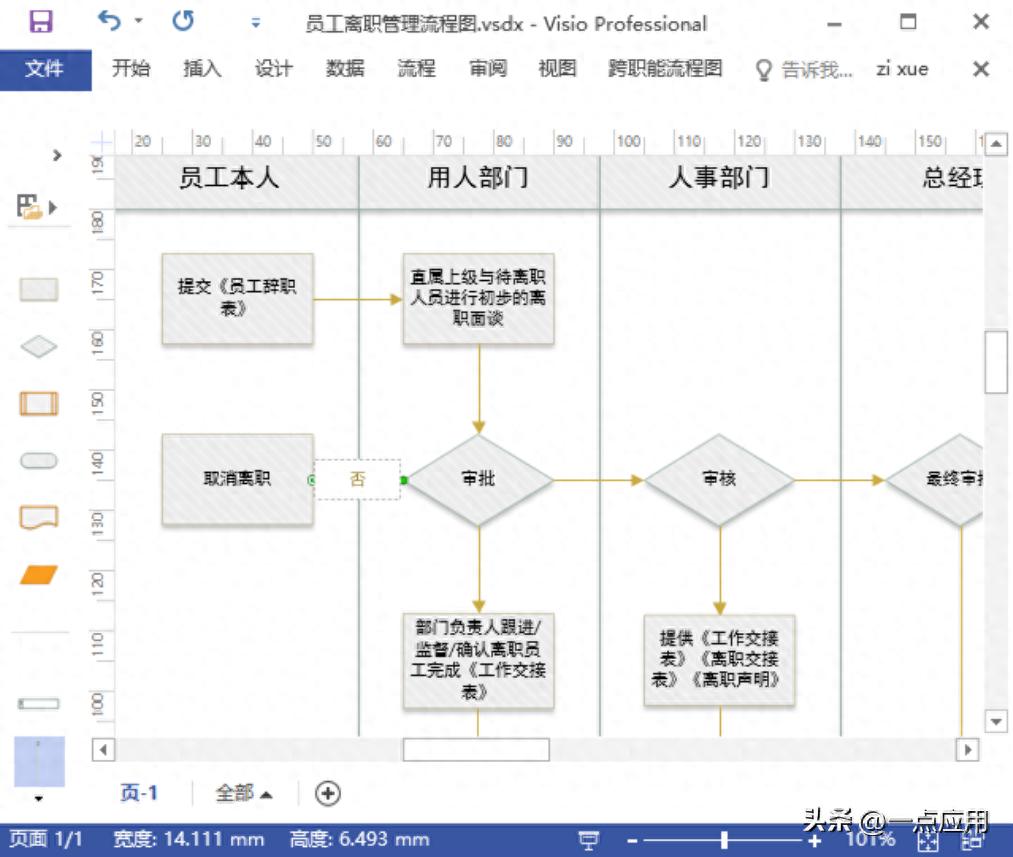Expand the 全部 page list chevron

[264, 793]
